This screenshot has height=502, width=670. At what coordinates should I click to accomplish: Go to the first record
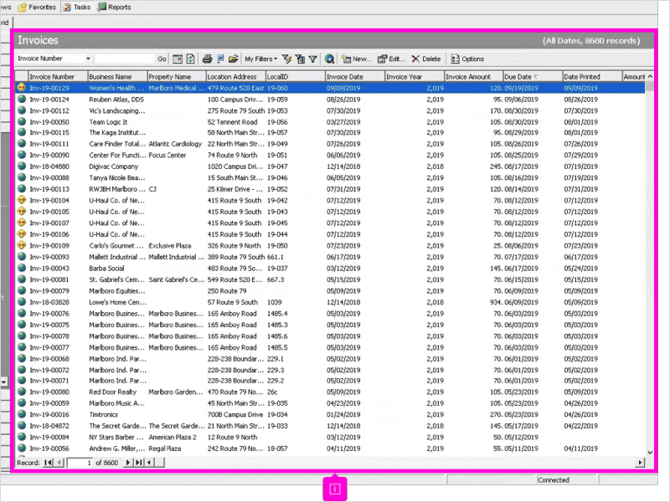48,462
